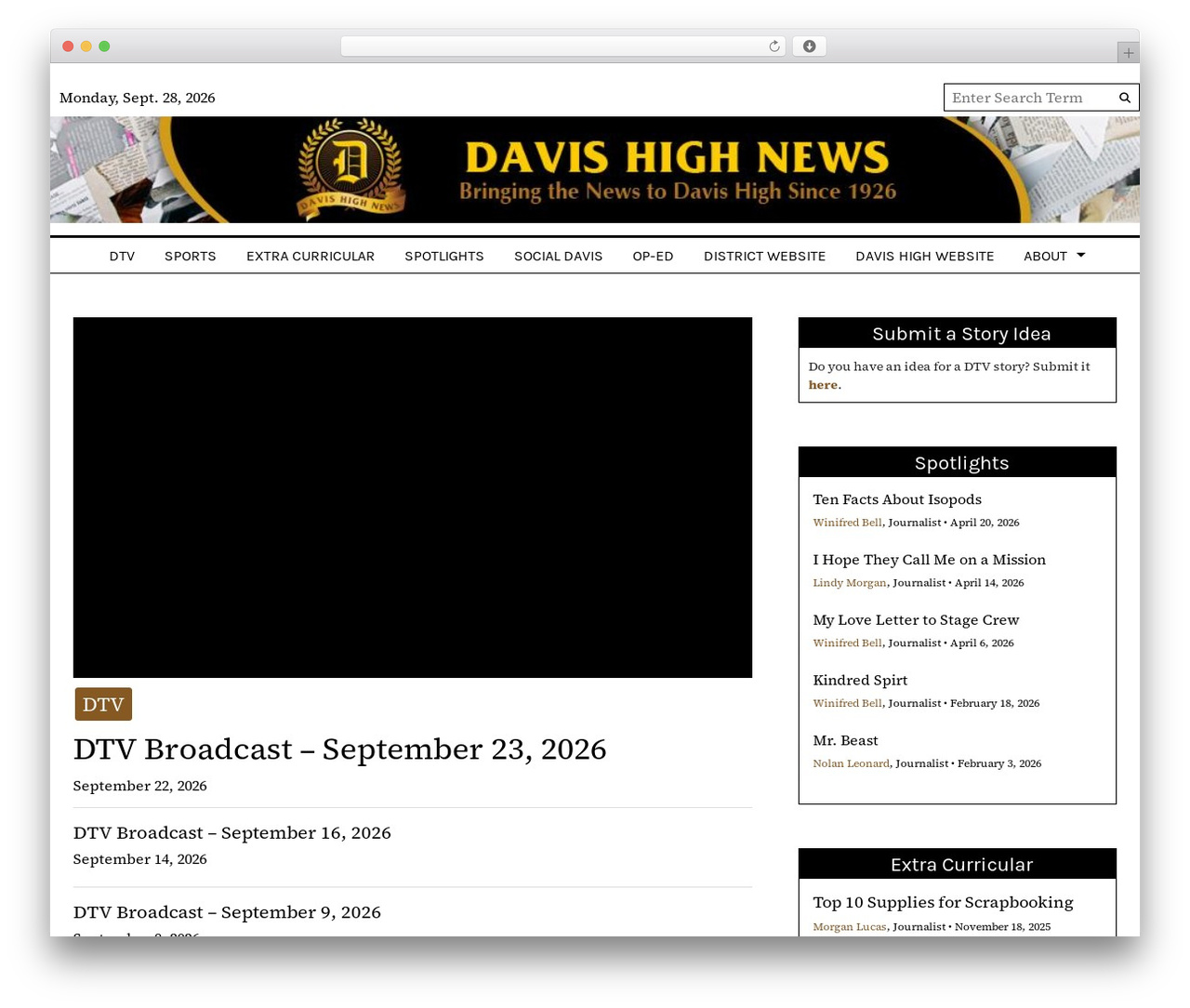Read Ten Facts About Isopods
The image size is (1190, 1008).
(x=897, y=499)
